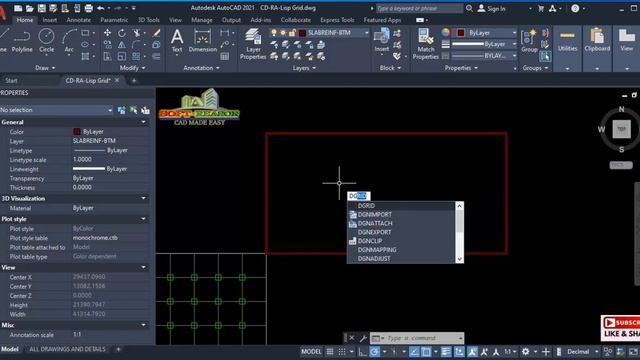Screen dimensions: 640x360
Task: Click the Undo arrow icon
Action: point(100,8)
